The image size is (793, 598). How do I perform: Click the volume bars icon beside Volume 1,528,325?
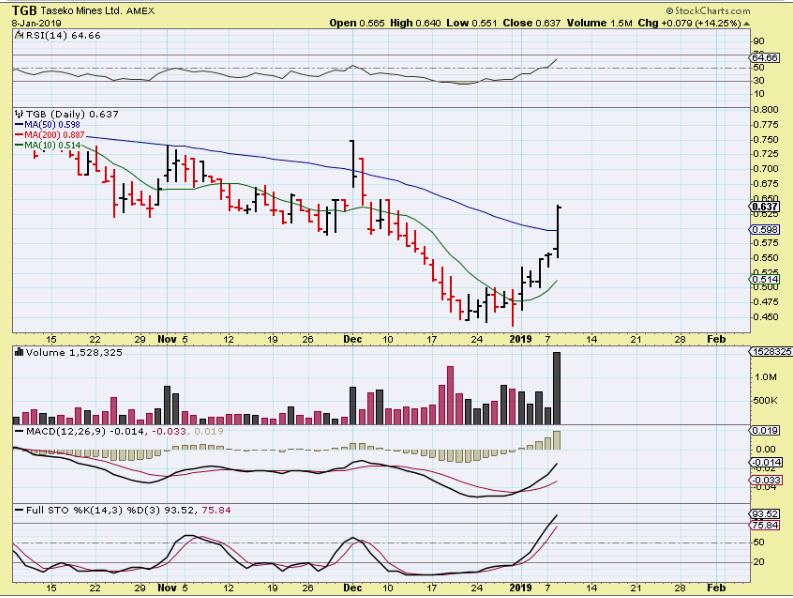19,352
